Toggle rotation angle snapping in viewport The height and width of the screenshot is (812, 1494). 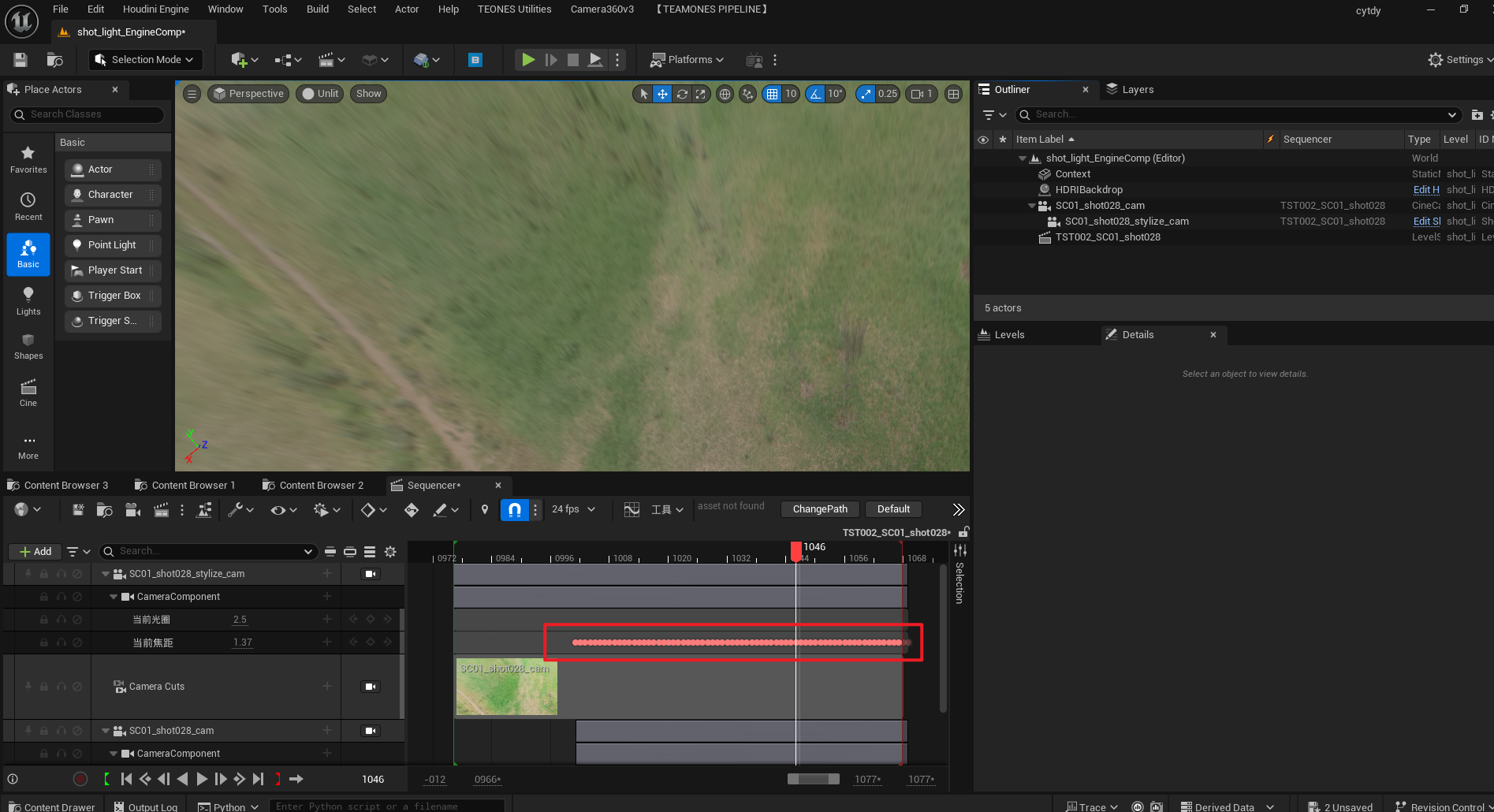(x=816, y=94)
